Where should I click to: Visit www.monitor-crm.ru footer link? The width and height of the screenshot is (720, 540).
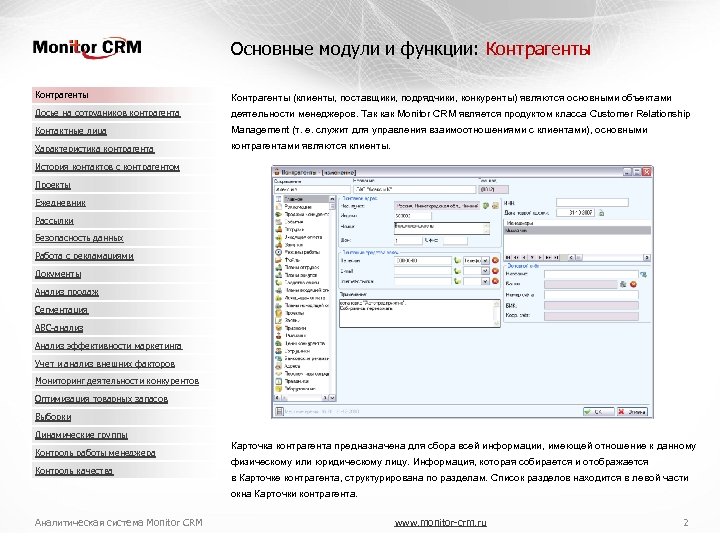pos(440,523)
